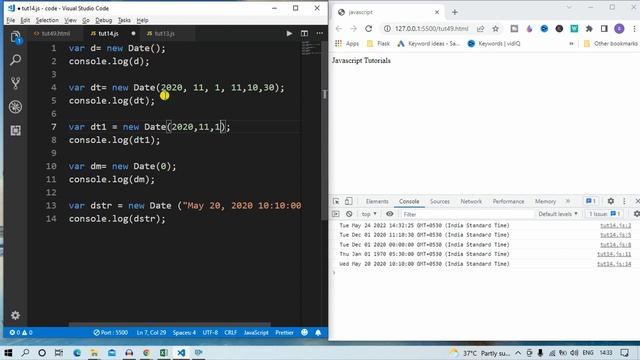Show hidden system tray icons
The height and width of the screenshot is (360, 640).
(x=518, y=353)
